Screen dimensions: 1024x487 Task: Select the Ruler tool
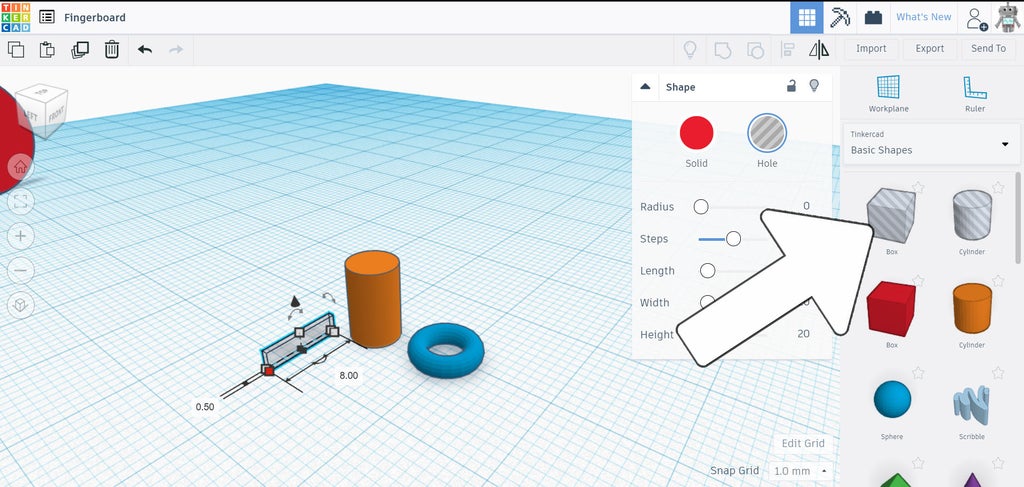[x=974, y=93]
